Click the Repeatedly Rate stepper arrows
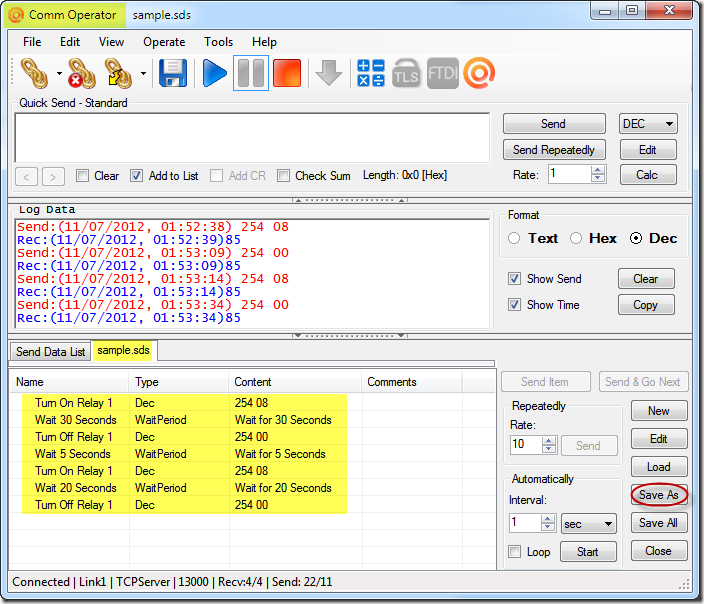 549,445
